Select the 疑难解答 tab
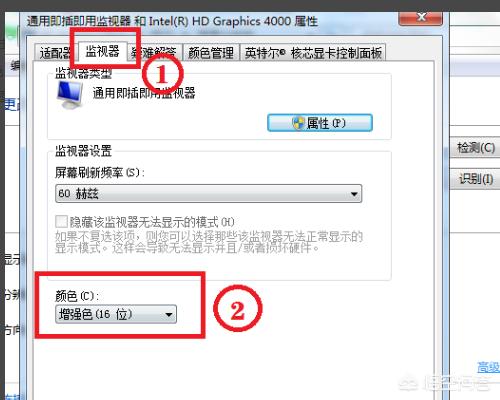Image resolution: width=500 pixels, height=400 pixels. (155, 53)
